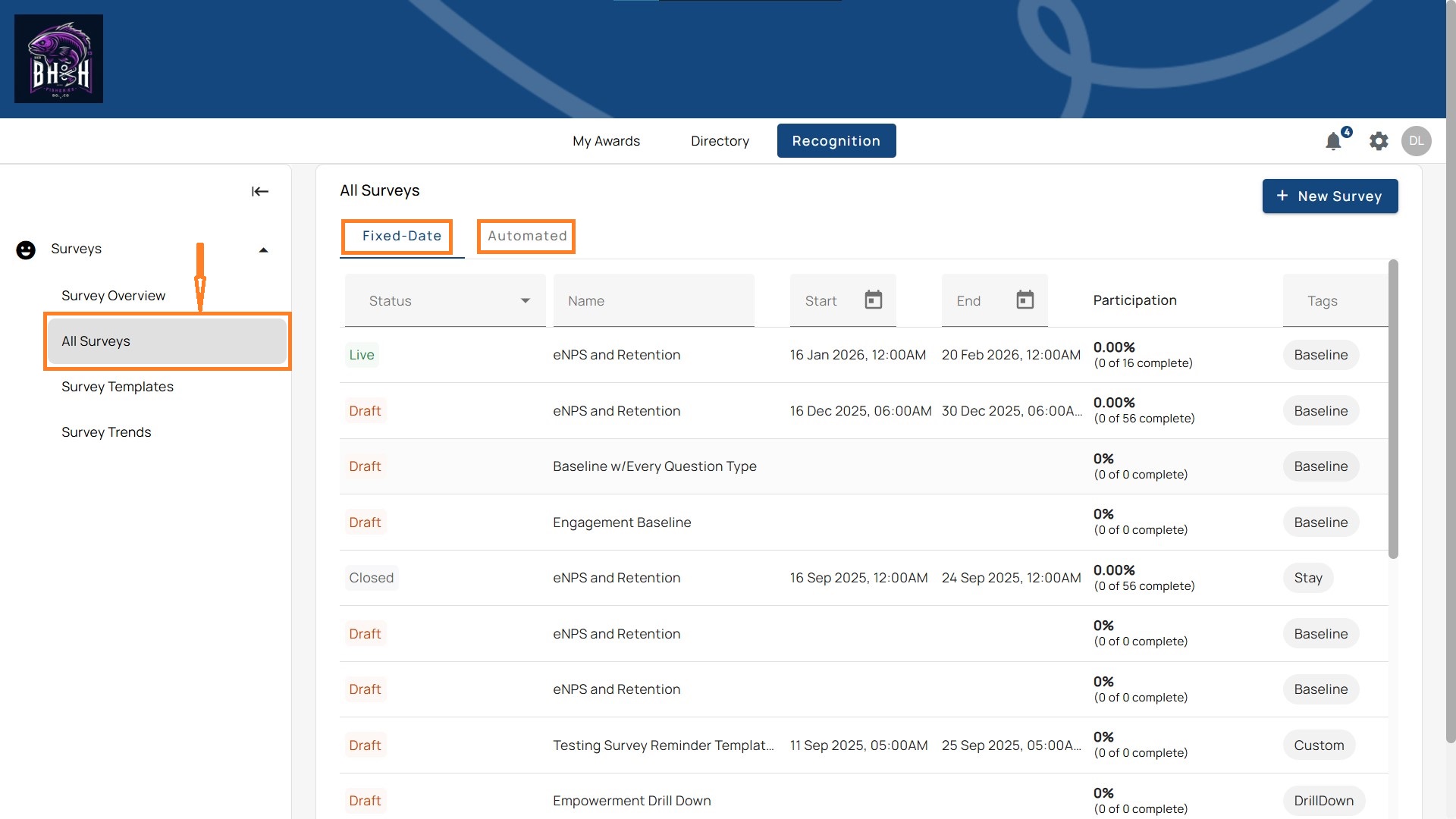The image size is (1456, 819).
Task: Open Survey Trends
Action: 106,432
